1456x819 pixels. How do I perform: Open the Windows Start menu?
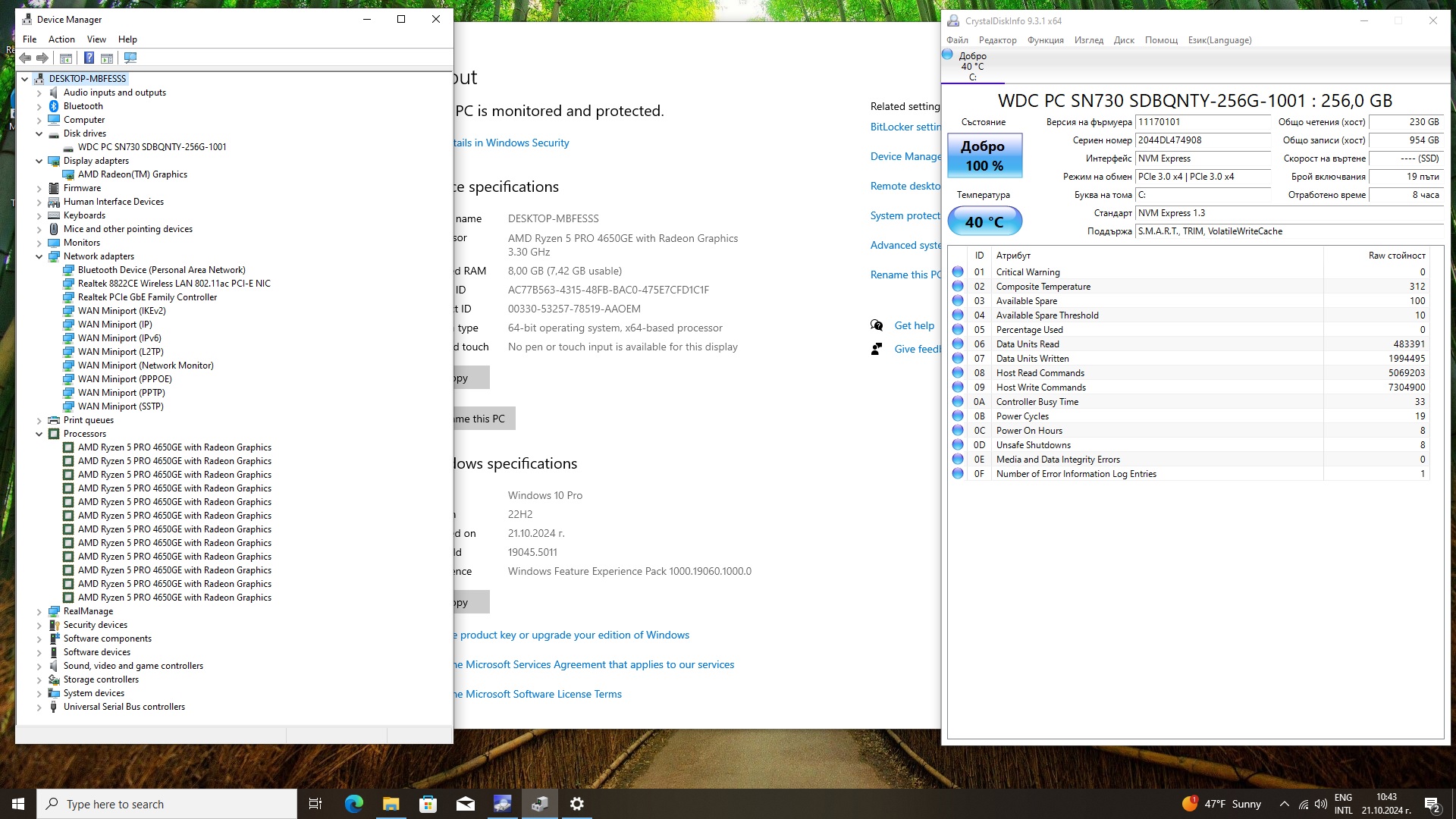tap(18, 804)
